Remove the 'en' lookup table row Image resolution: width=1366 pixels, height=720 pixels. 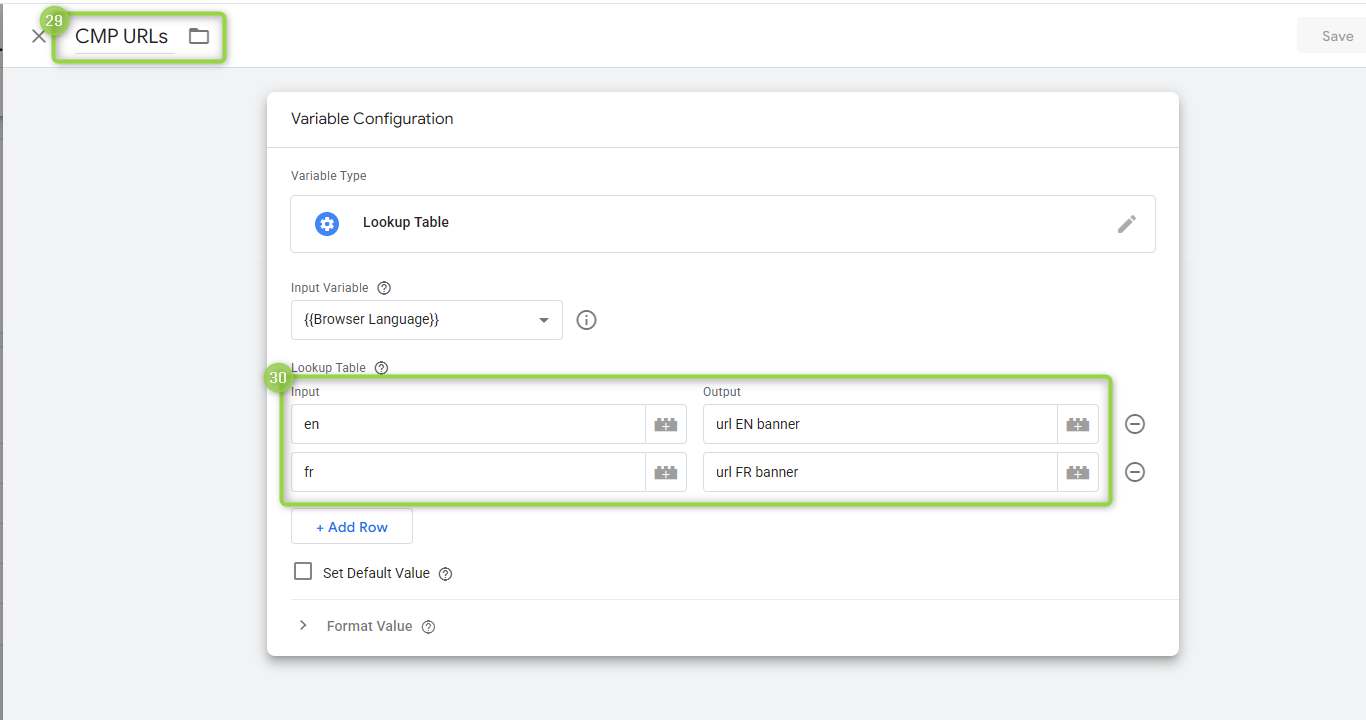point(1135,424)
